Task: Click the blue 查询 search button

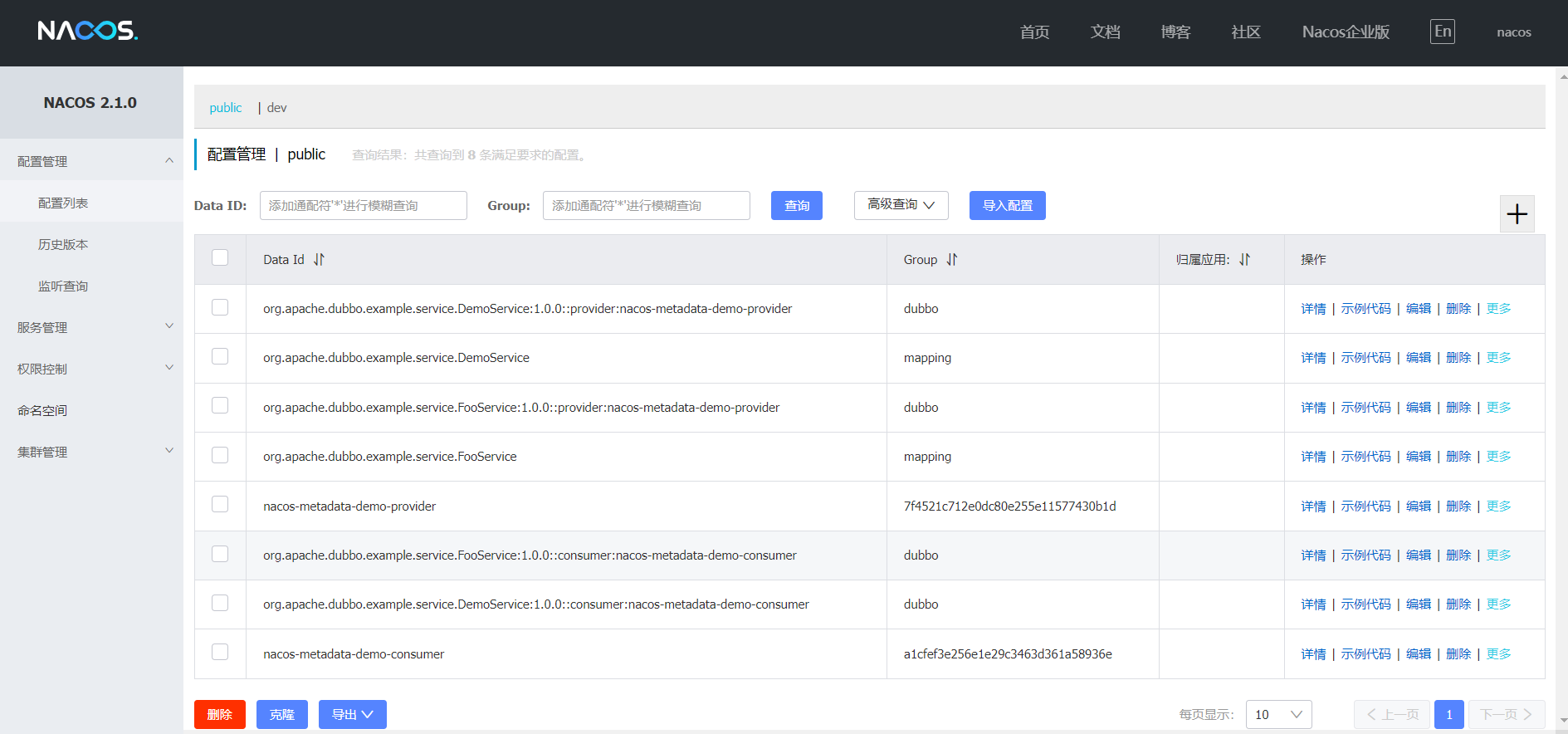Action: [x=796, y=205]
